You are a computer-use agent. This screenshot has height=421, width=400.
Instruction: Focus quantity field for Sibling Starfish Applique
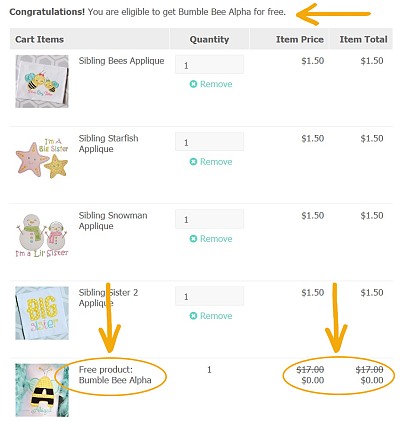click(x=209, y=142)
